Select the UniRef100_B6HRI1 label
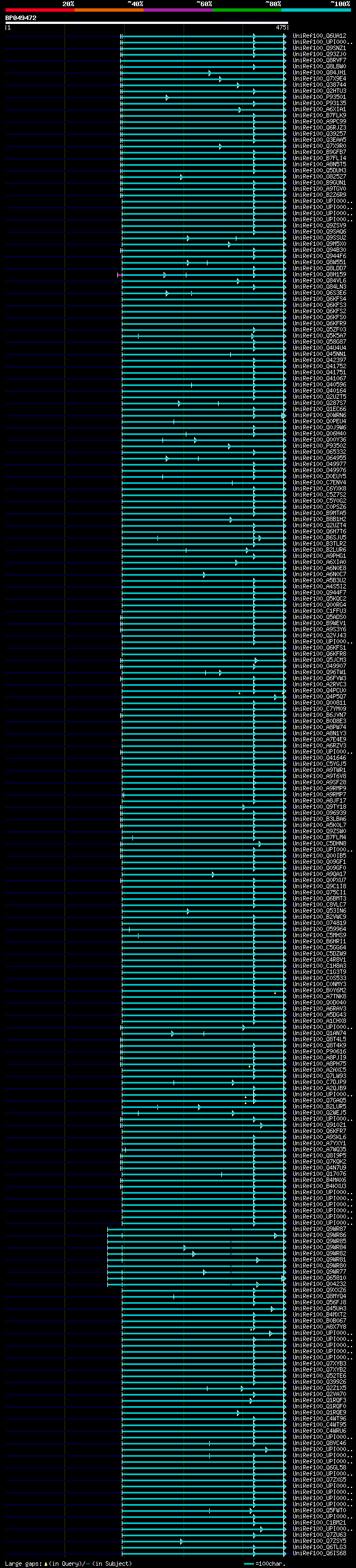The image size is (356, 1568). 319,941
